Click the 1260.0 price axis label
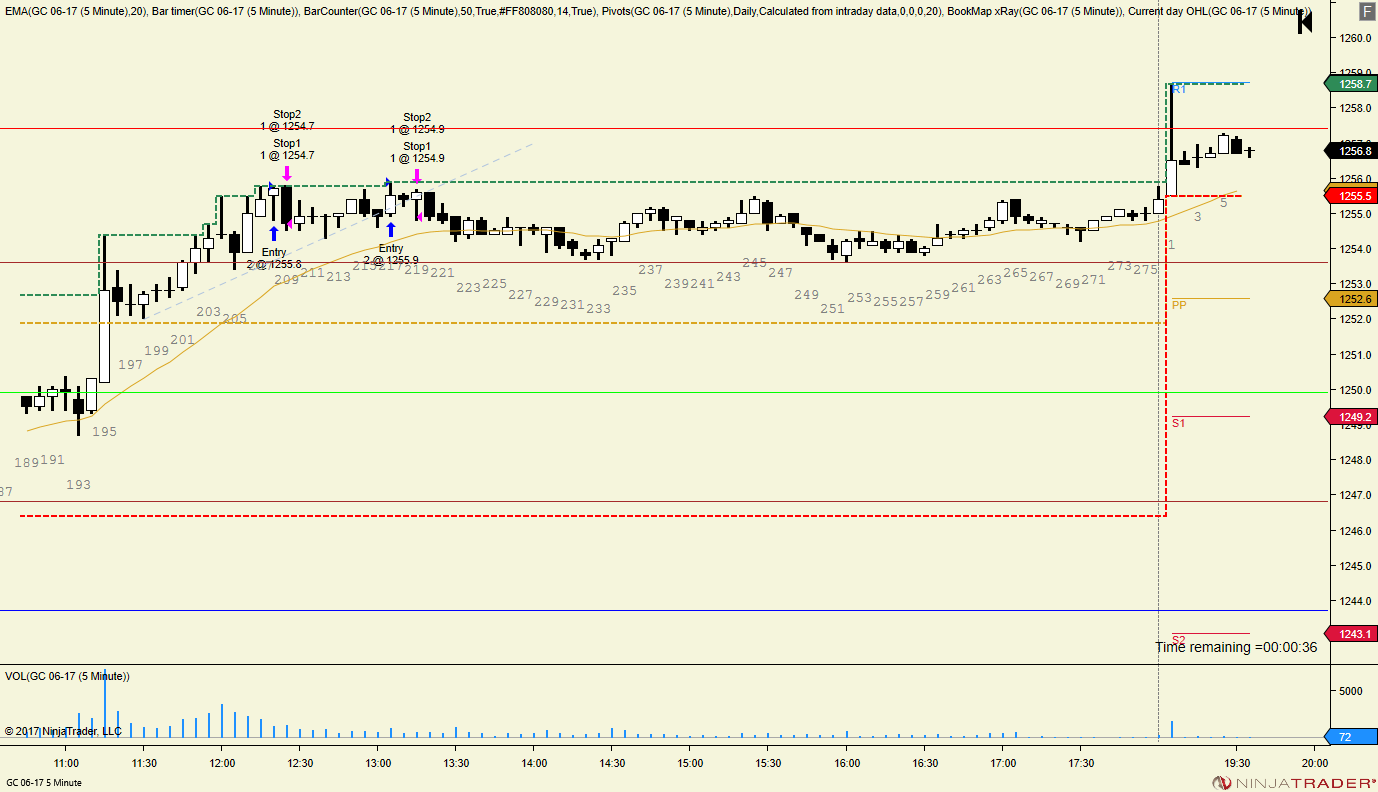Image resolution: width=1378 pixels, height=792 pixels. [x=1354, y=38]
